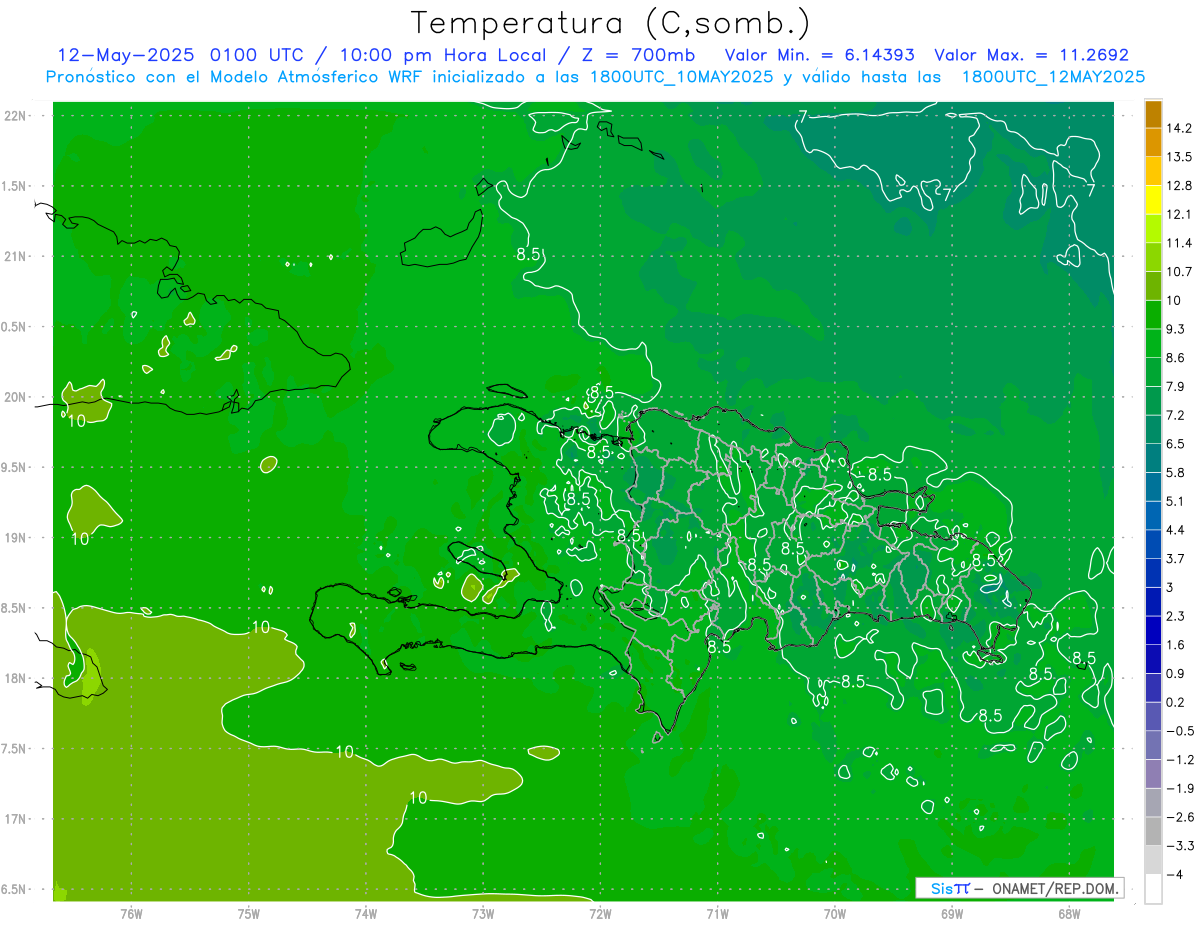Click the 0.2 value on the color scale
Image resolution: width=1200 pixels, height=927 pixels.
[1176, 702]
